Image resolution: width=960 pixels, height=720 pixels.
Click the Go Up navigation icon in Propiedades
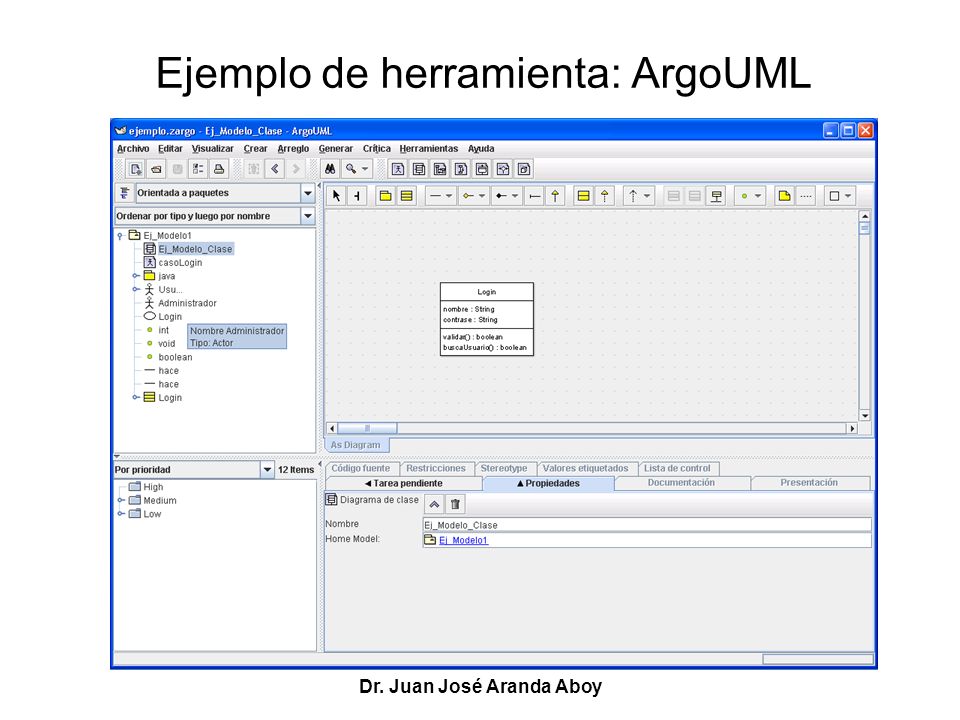click(434, 504)
